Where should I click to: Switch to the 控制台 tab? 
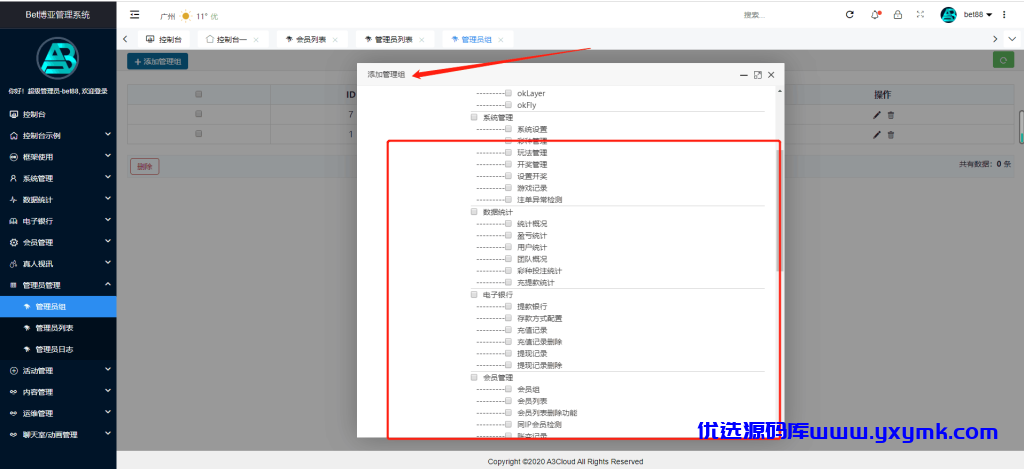[x=163, y=40]
